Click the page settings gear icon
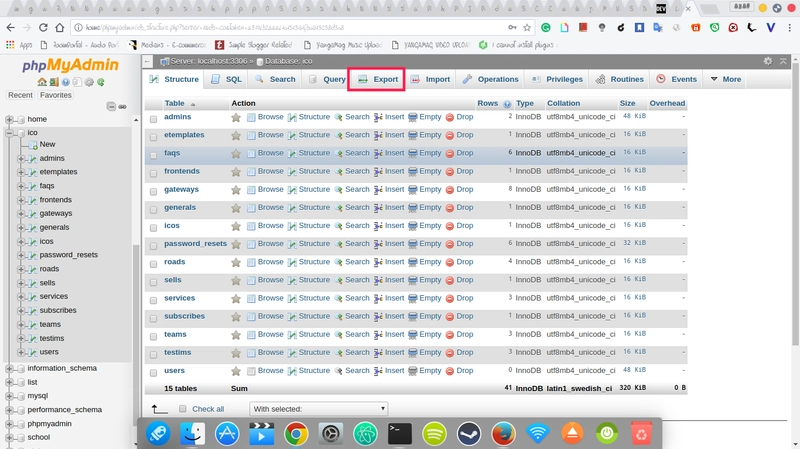The height and width of the screenshot is (449, 800). click(768, 61)
